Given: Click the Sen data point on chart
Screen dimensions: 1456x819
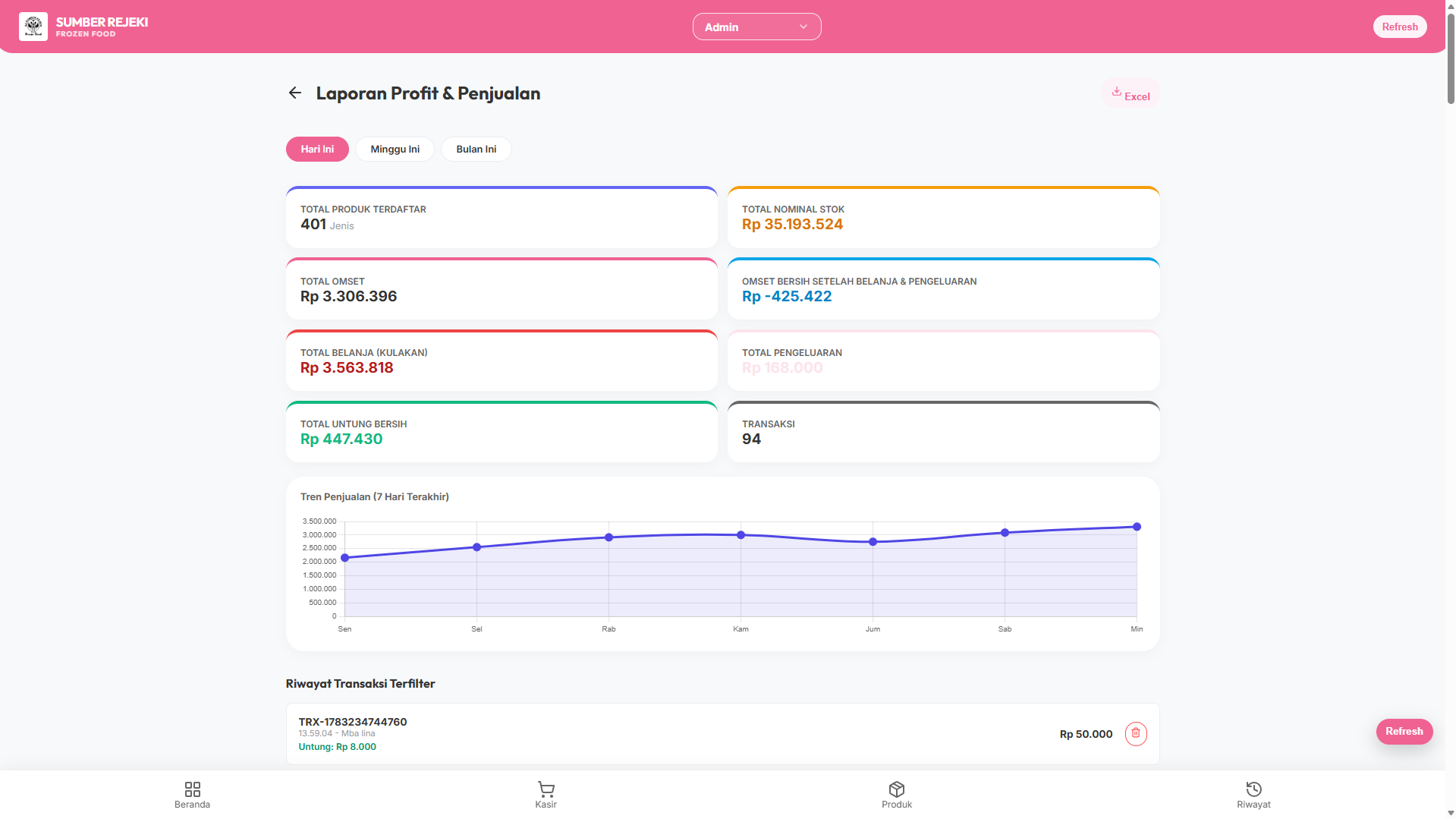Looking at the screenshot, I should tap(345, 558).
